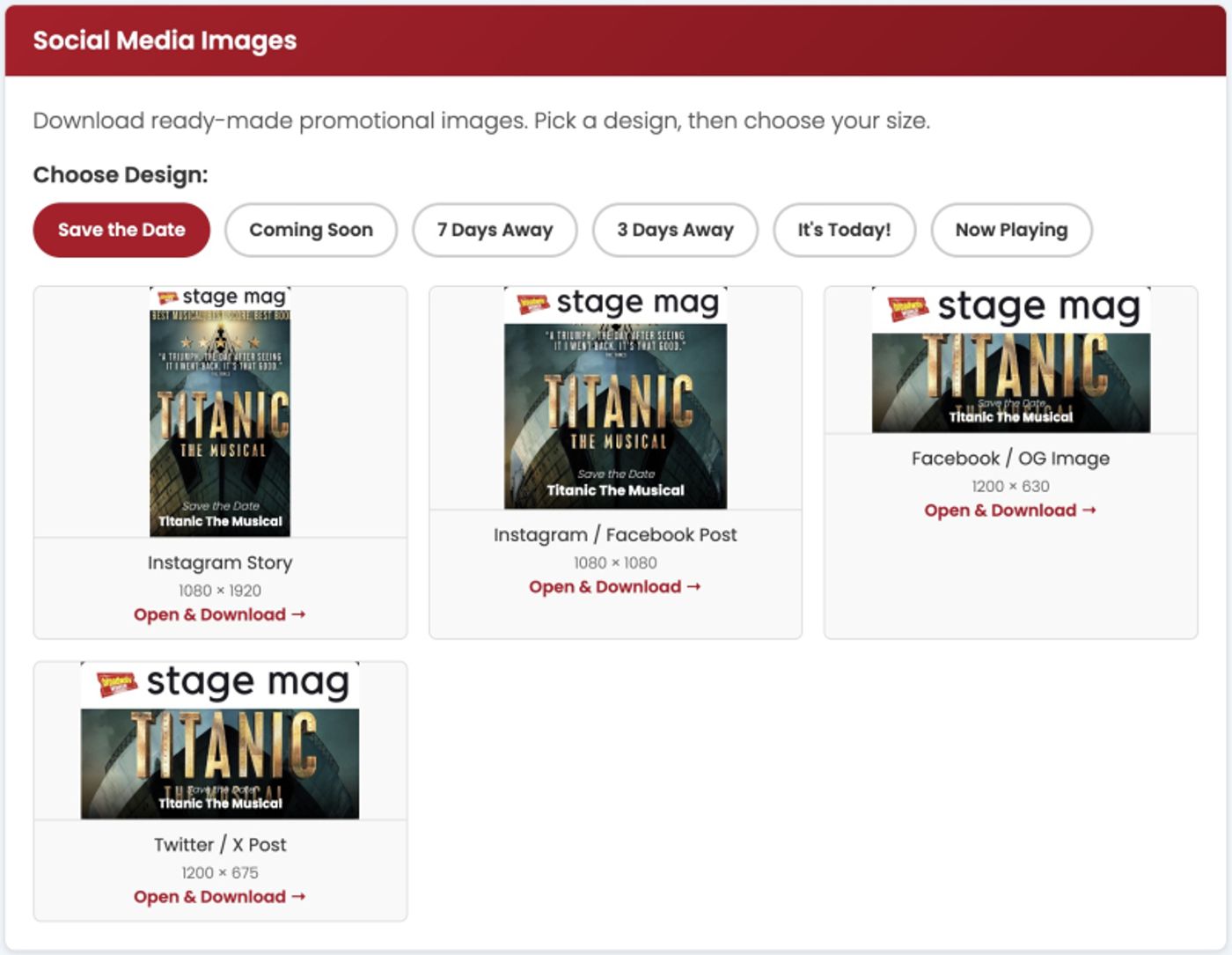Click the Instagram / Facebook Post title text
The width and height of the screenshot is (1232, 955).
click(x=615, y=534)
